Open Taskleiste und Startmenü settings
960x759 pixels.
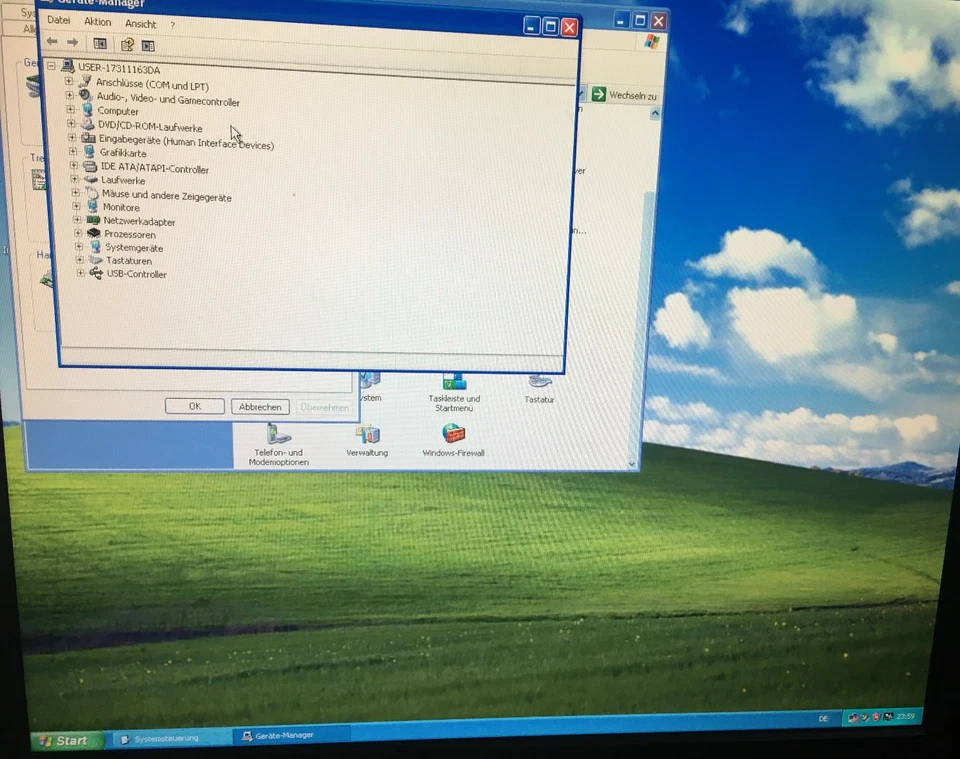click(x=454, y=383)
